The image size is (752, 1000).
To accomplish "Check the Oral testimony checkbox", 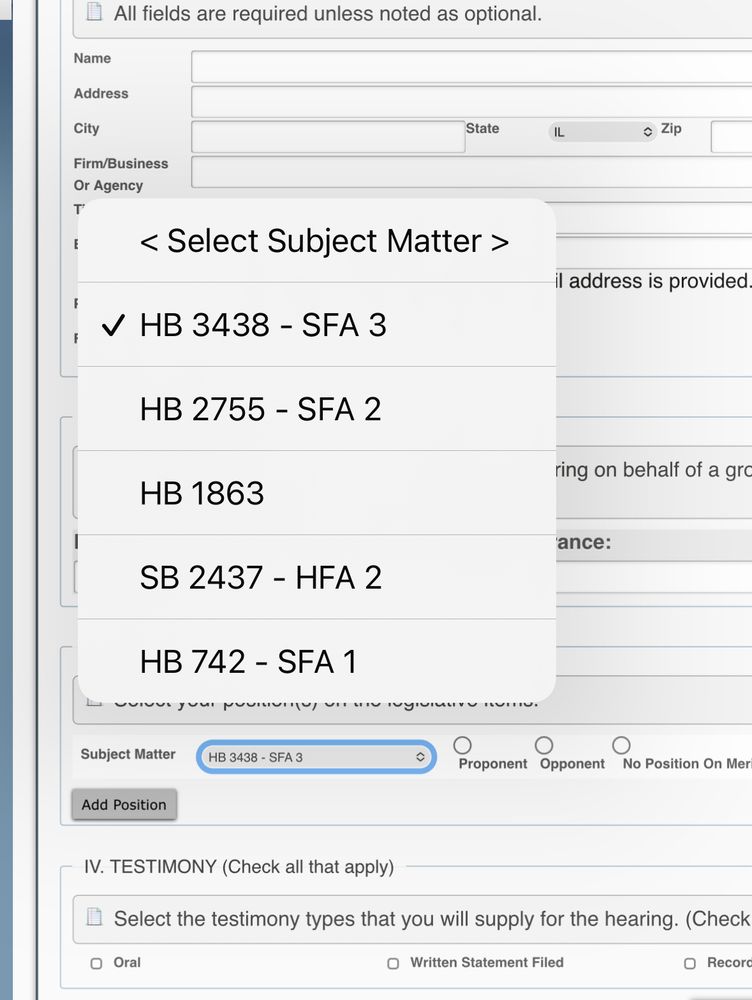I will [95, 962].
